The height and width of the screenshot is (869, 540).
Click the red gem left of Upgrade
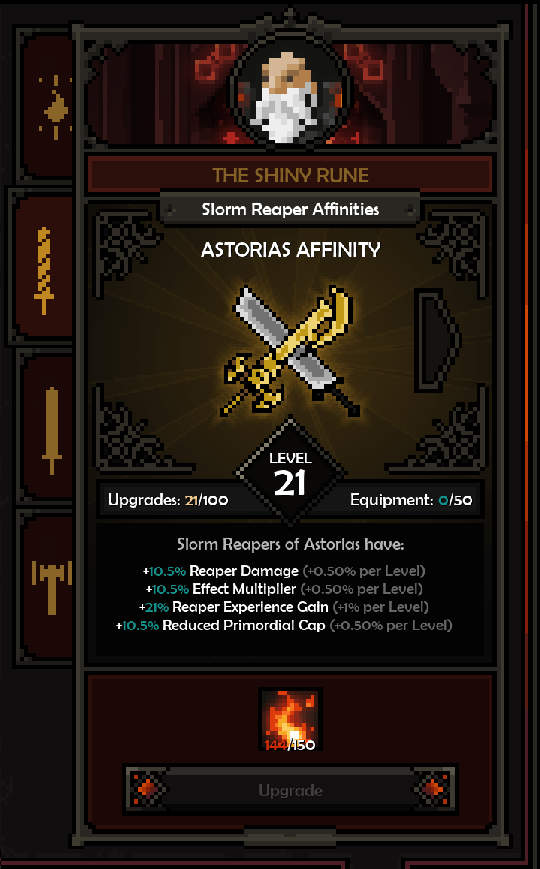[x=147, y=788]
